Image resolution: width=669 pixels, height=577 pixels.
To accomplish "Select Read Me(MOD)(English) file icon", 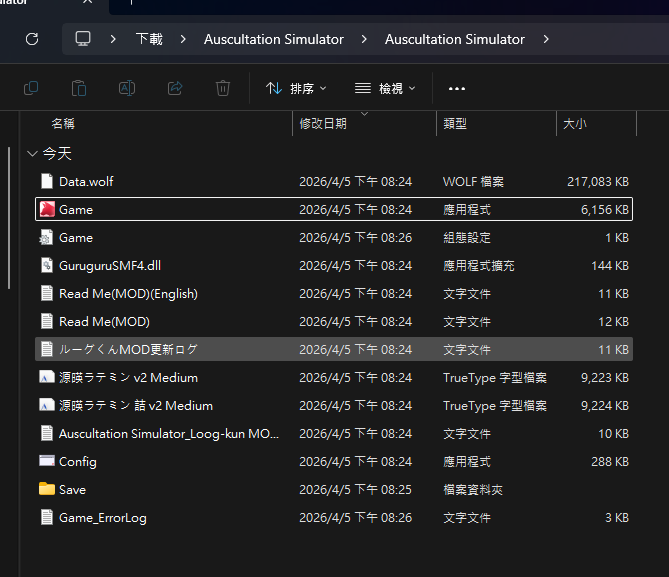I will (47, 294).
